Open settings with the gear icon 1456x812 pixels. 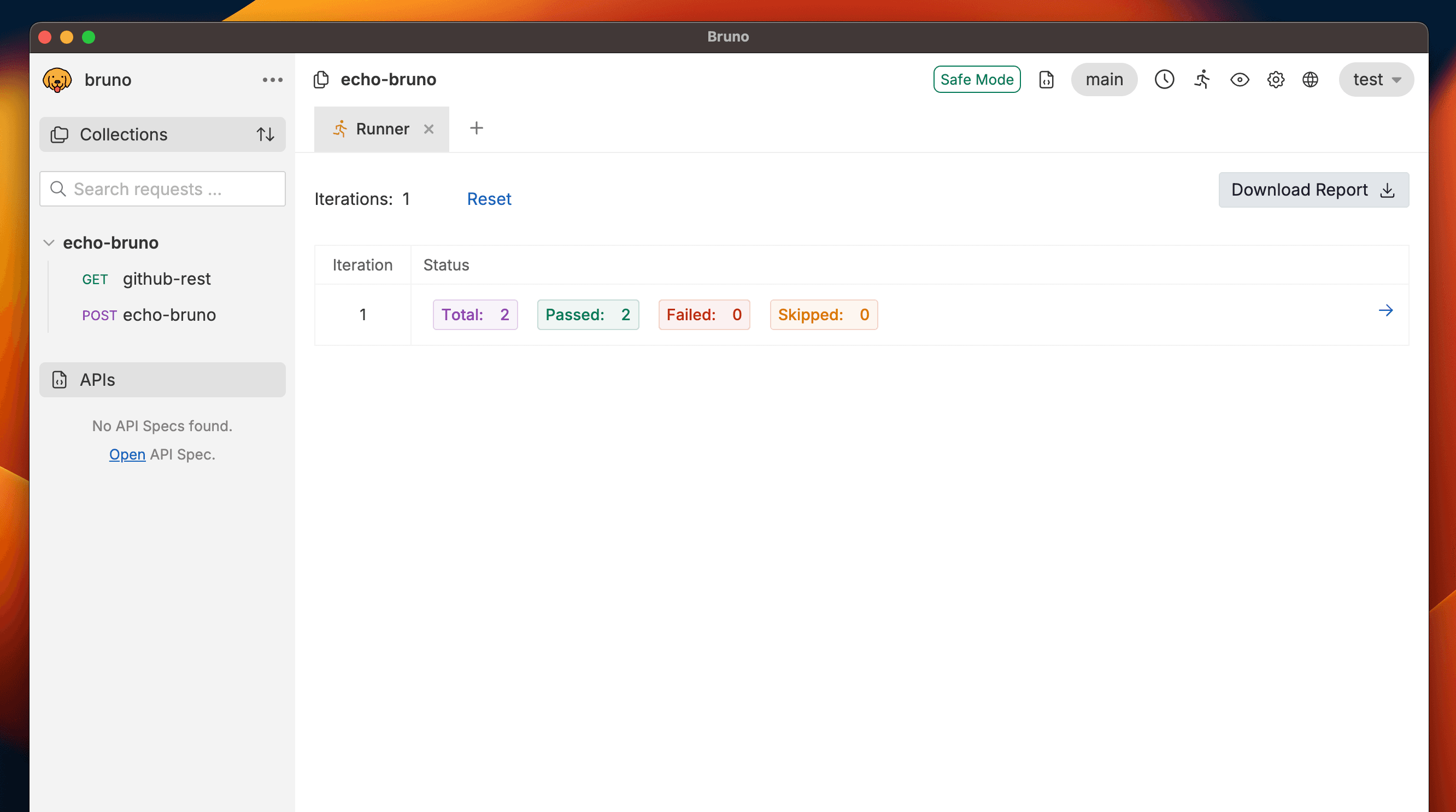coord(1276,80)
